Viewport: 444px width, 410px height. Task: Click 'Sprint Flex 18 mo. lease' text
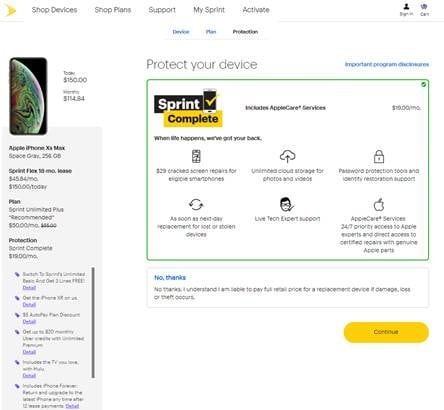click(40, 171)
